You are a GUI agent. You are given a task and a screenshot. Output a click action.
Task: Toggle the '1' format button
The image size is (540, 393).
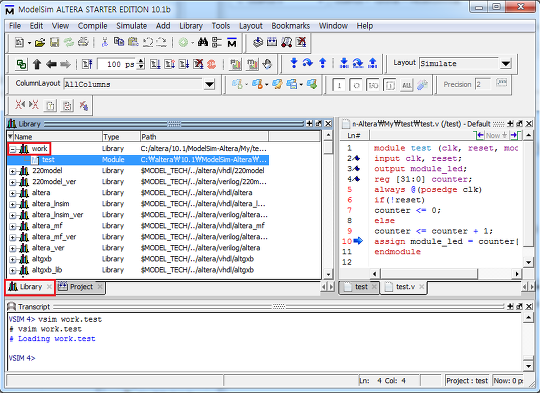339,85
